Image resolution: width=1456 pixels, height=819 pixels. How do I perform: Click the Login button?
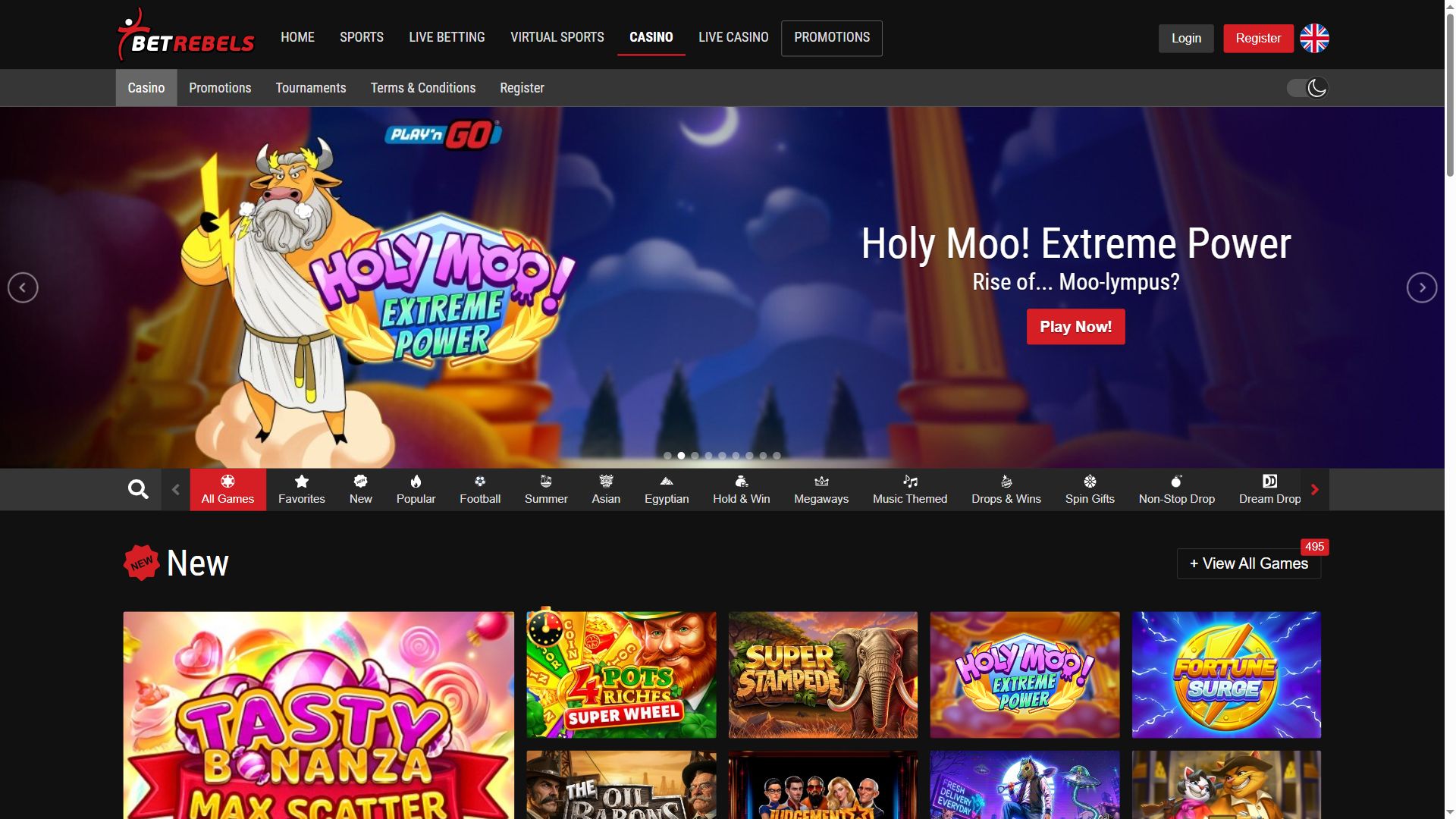(x=1186, y=38)
